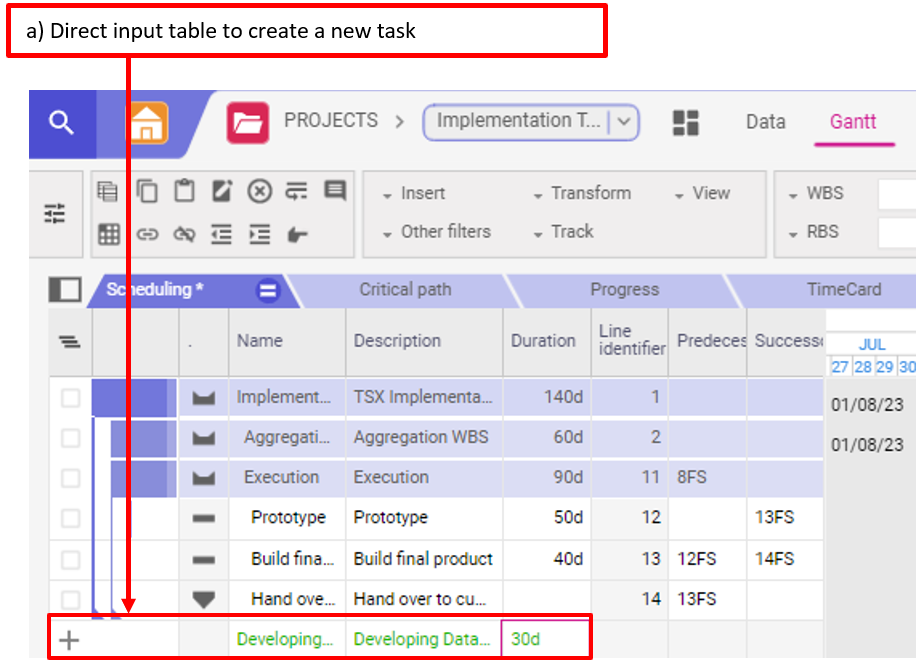Image resolution: width=920 pixels, height=662 pixels.
Task: Check the Hand over row checkbox
Action: (x=70, y=600)
